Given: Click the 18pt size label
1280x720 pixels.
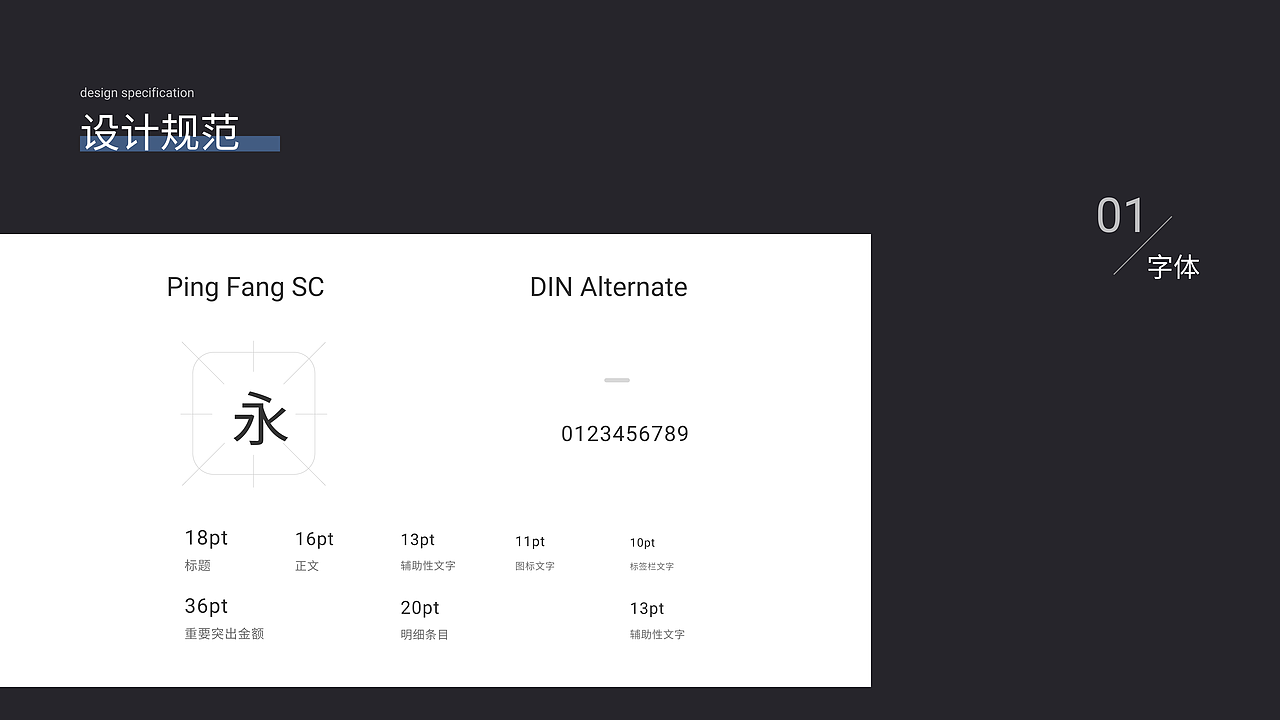Looking at the screenshot, I should pyautogui.click(x=206, y=538).
